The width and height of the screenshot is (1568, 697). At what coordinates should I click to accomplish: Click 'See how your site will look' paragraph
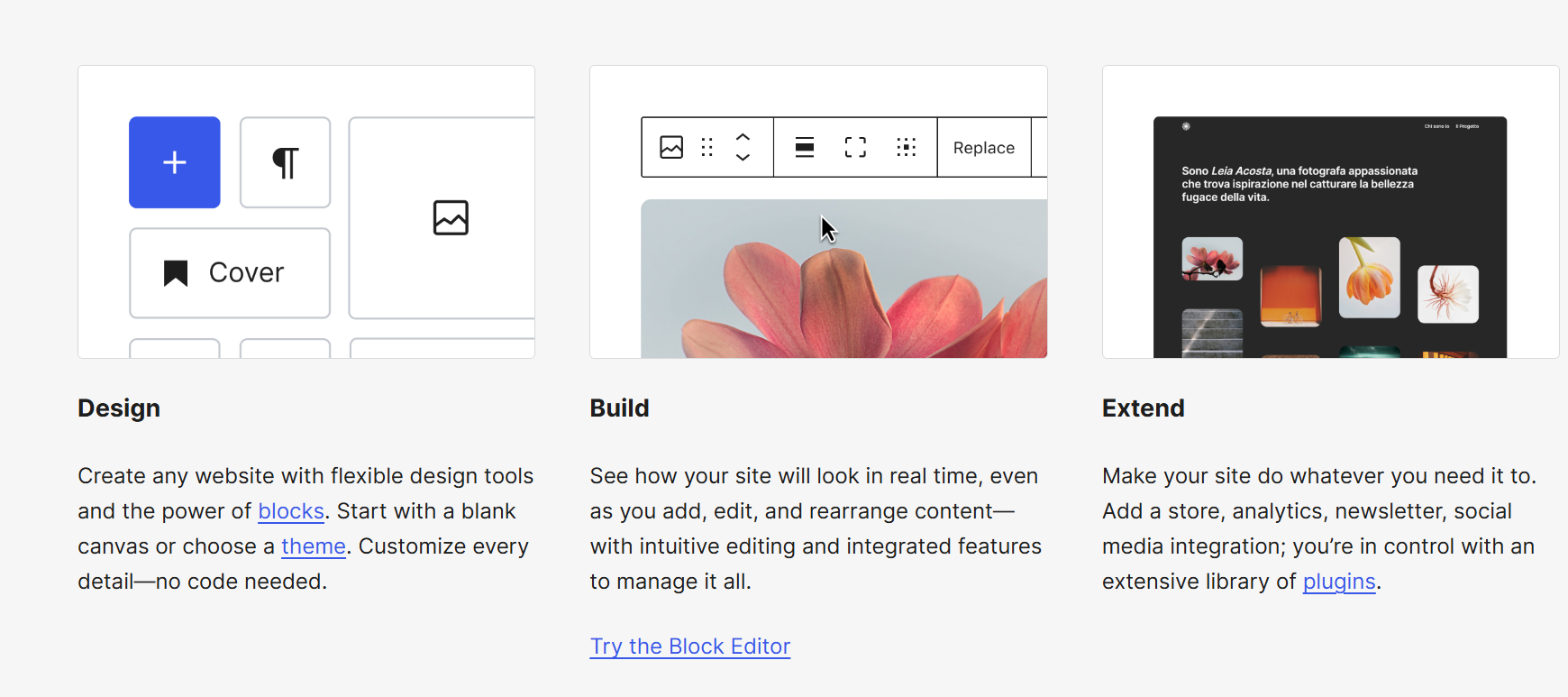tap(816, 528)
